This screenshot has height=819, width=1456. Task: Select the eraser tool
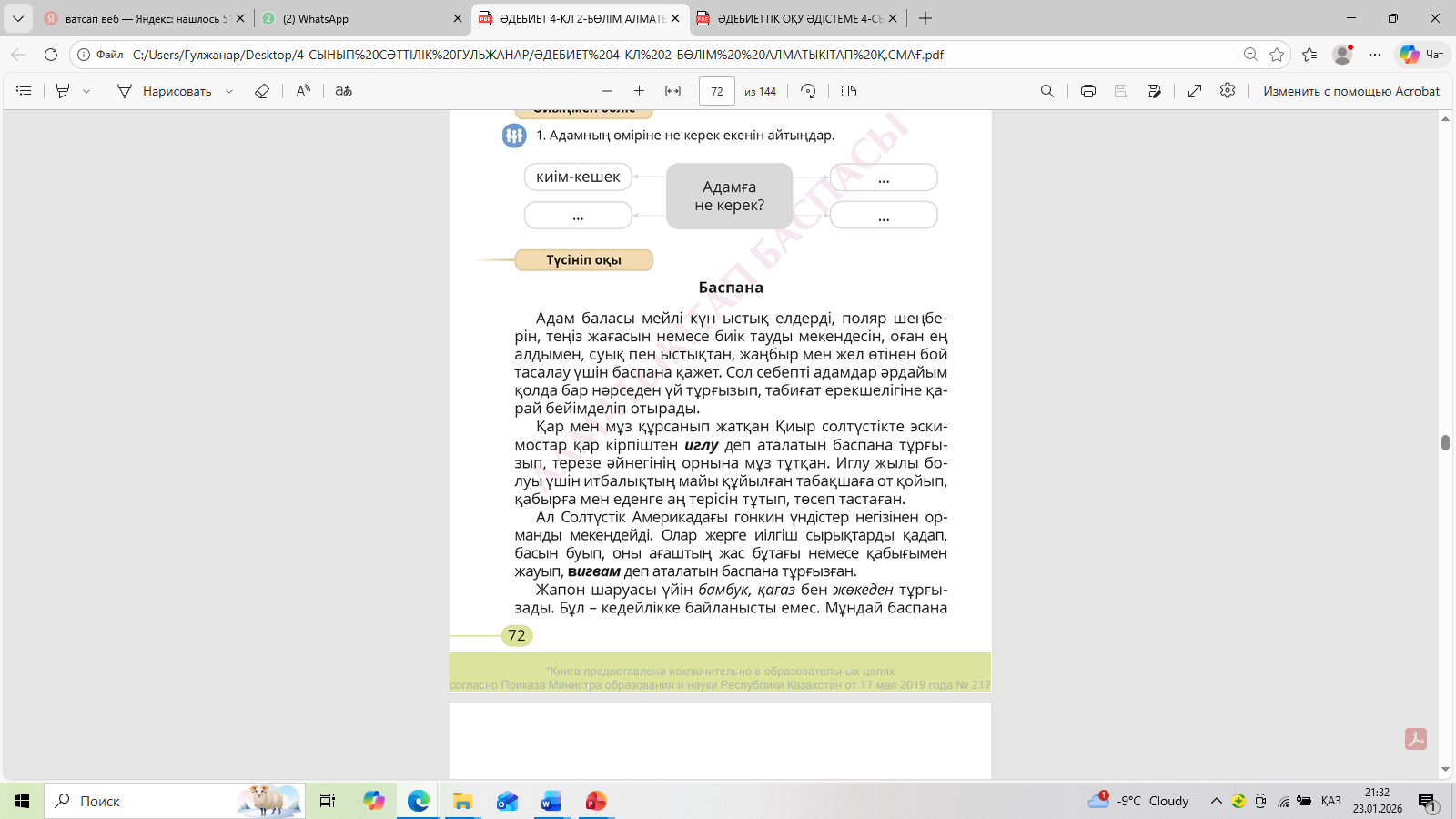click(262, 91)
